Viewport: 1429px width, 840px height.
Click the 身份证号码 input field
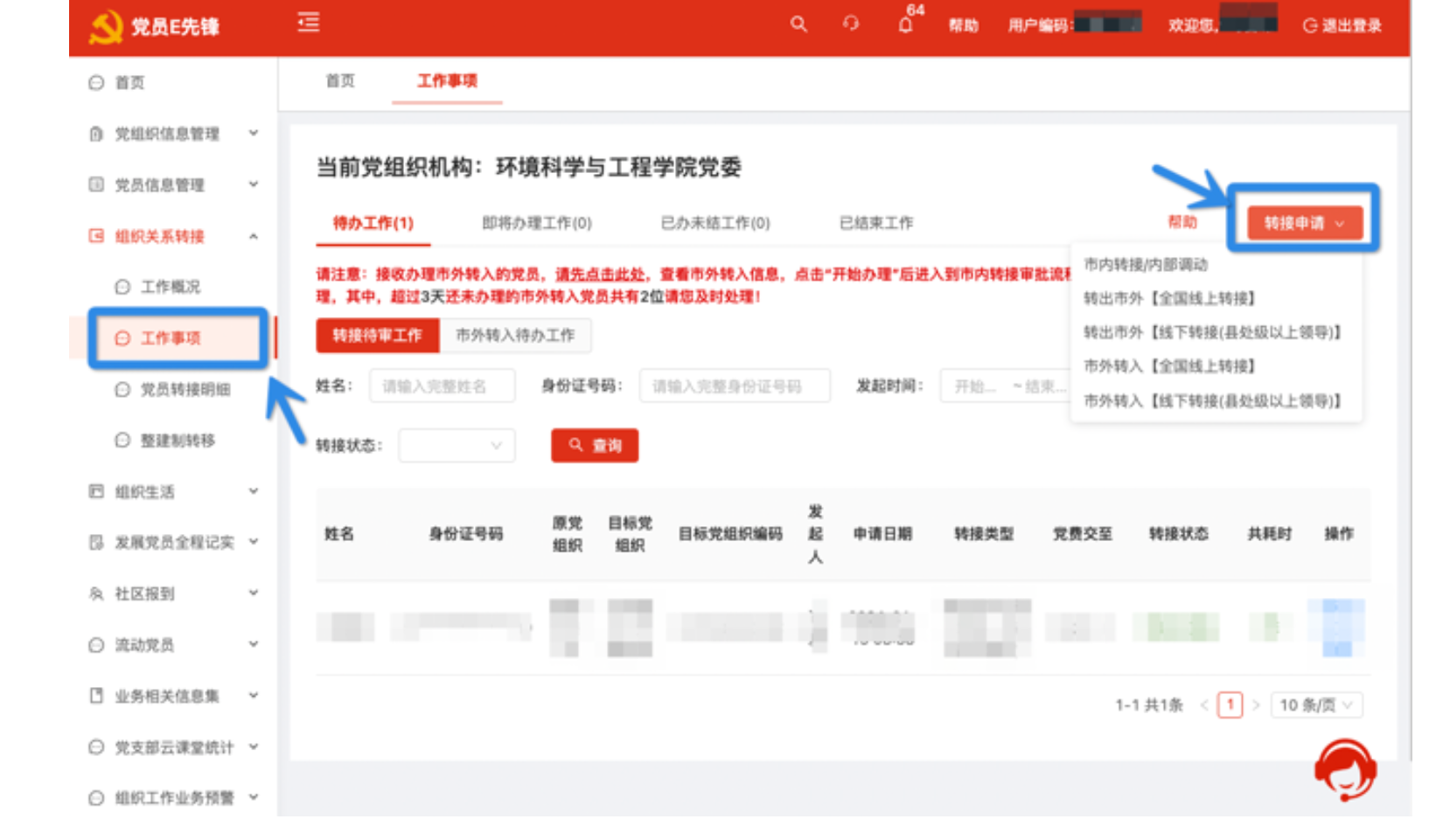click(x=734, y=386)
